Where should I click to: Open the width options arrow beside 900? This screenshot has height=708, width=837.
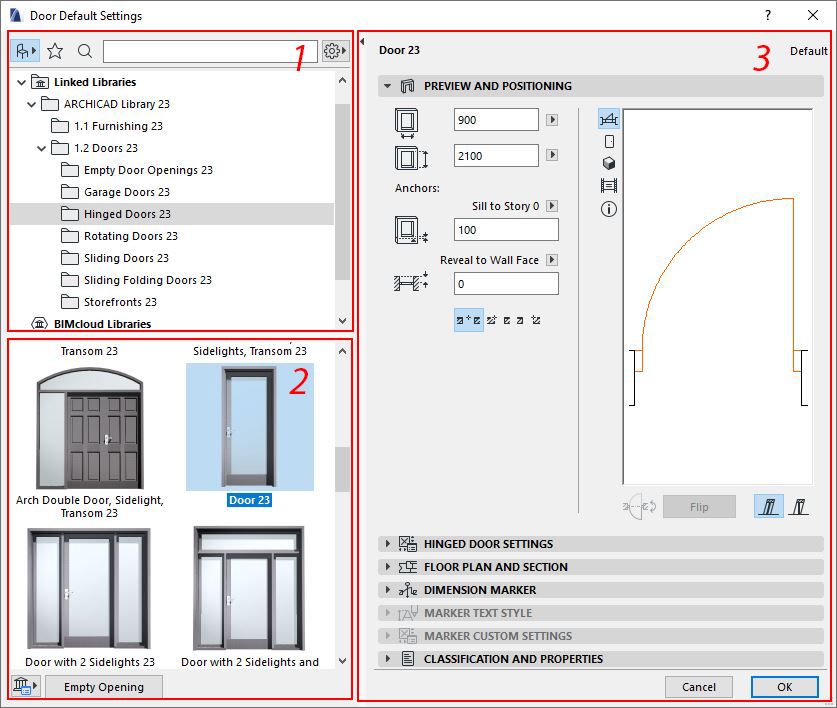click(552, 120)
